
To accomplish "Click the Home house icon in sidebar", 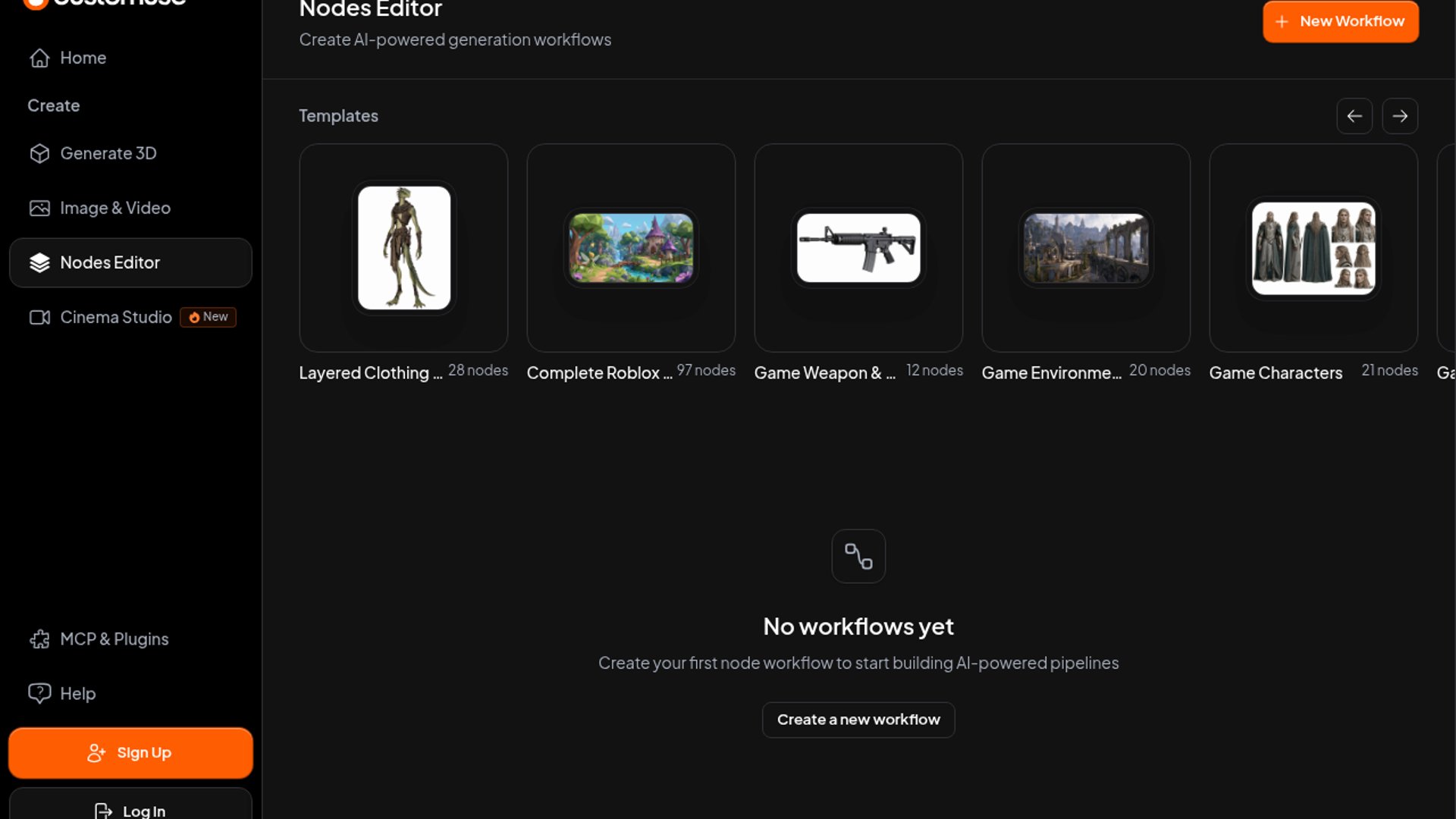I will 39,58.
